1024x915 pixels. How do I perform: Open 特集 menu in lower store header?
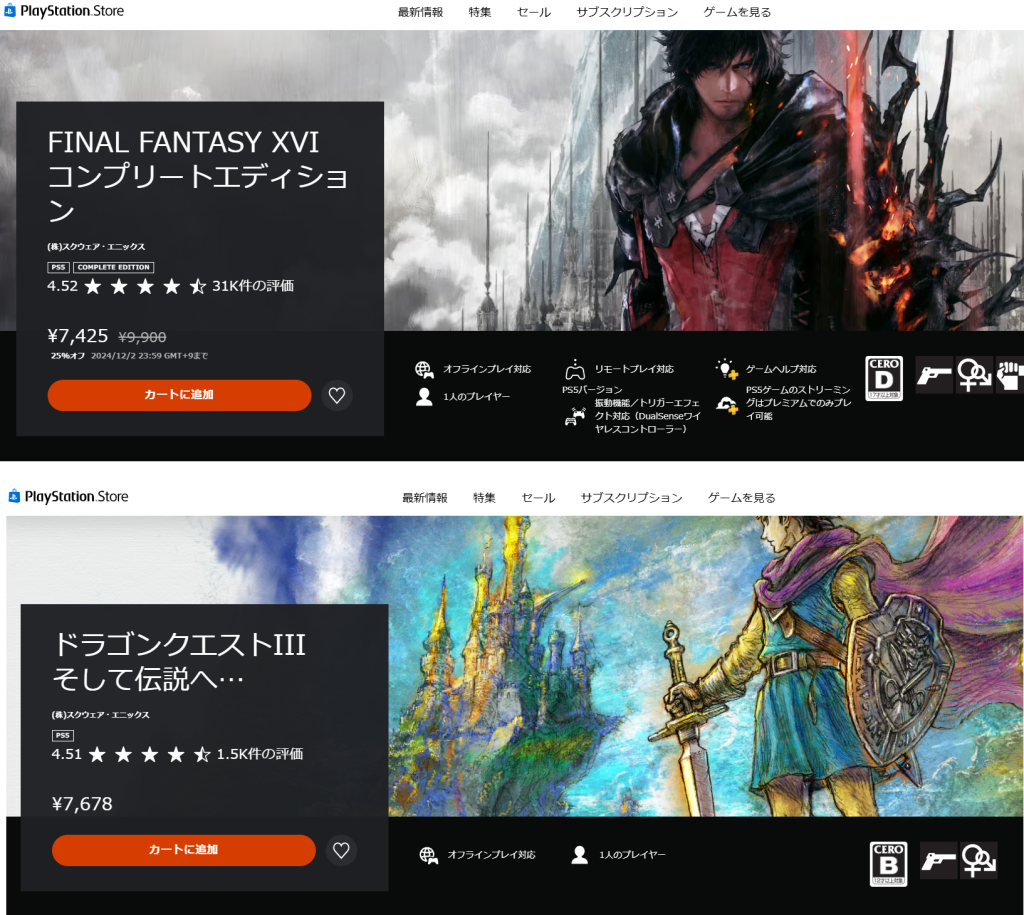[485, 498]
